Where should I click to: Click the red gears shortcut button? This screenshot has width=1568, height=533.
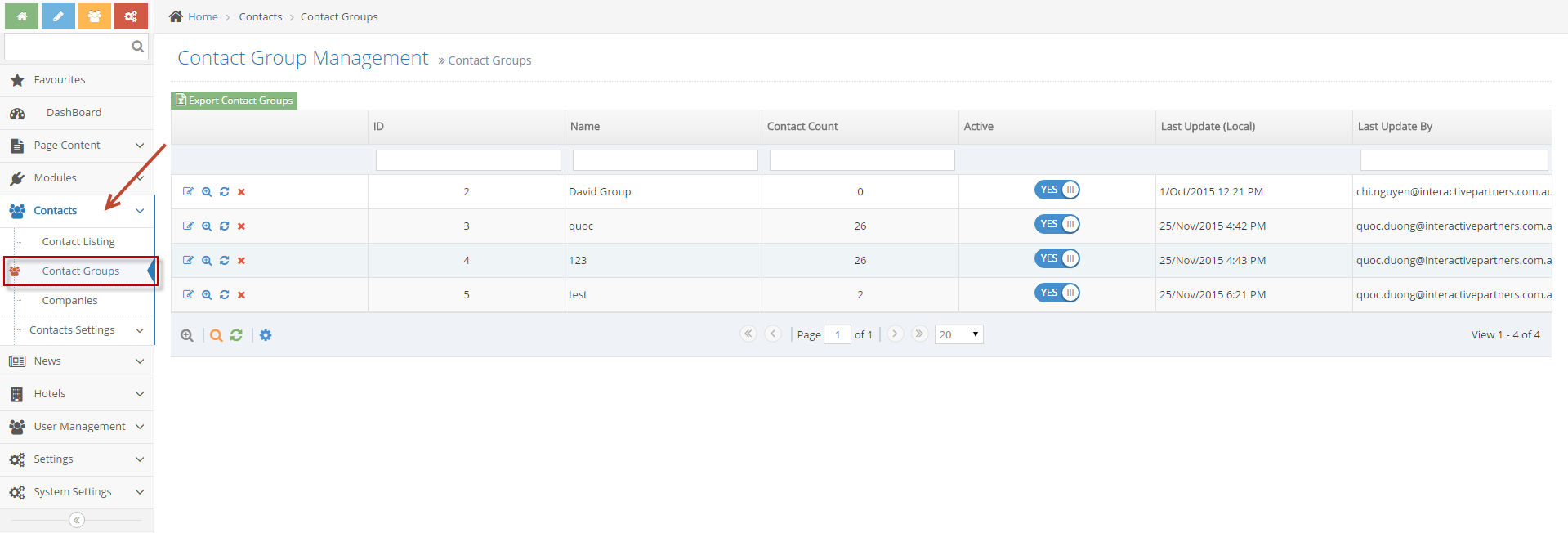pos(131,16)
